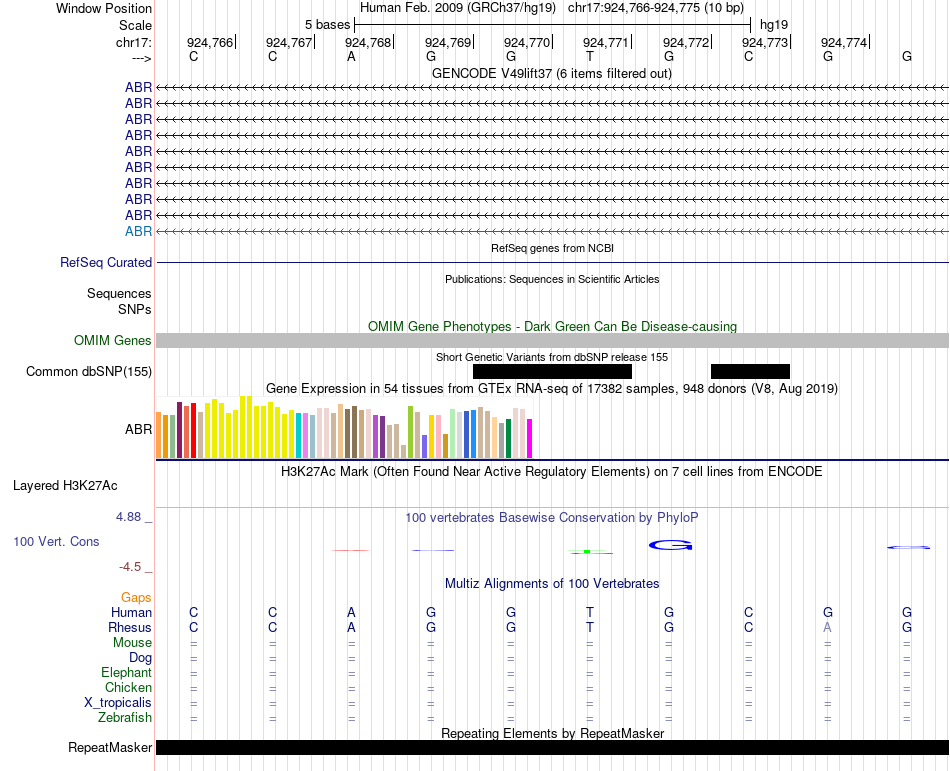Screen dimensions: 950x771
Task: Click the 'Dog' species label
Action: click(x=140, y=658)
